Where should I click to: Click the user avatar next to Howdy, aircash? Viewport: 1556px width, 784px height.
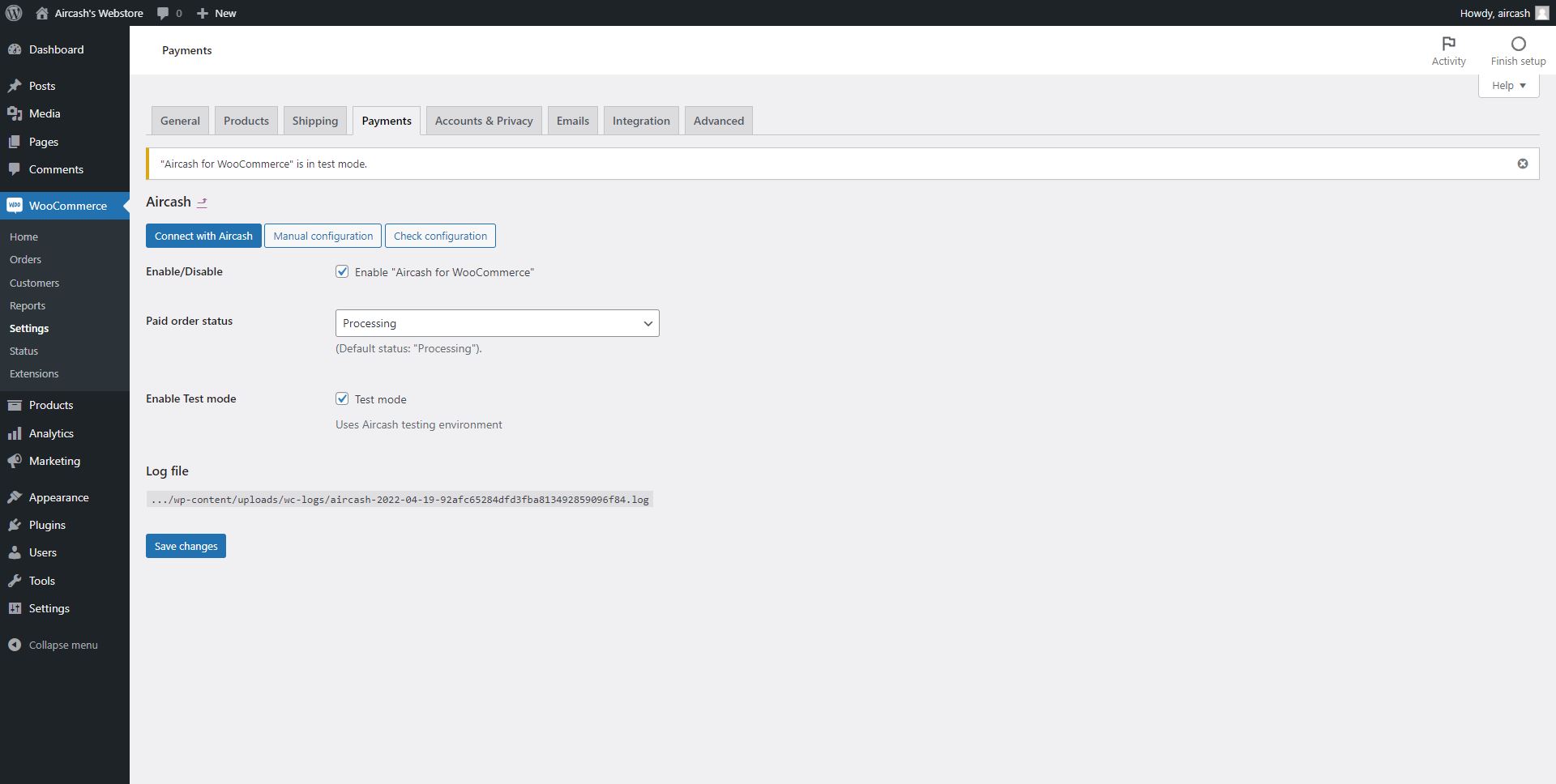1541,13
